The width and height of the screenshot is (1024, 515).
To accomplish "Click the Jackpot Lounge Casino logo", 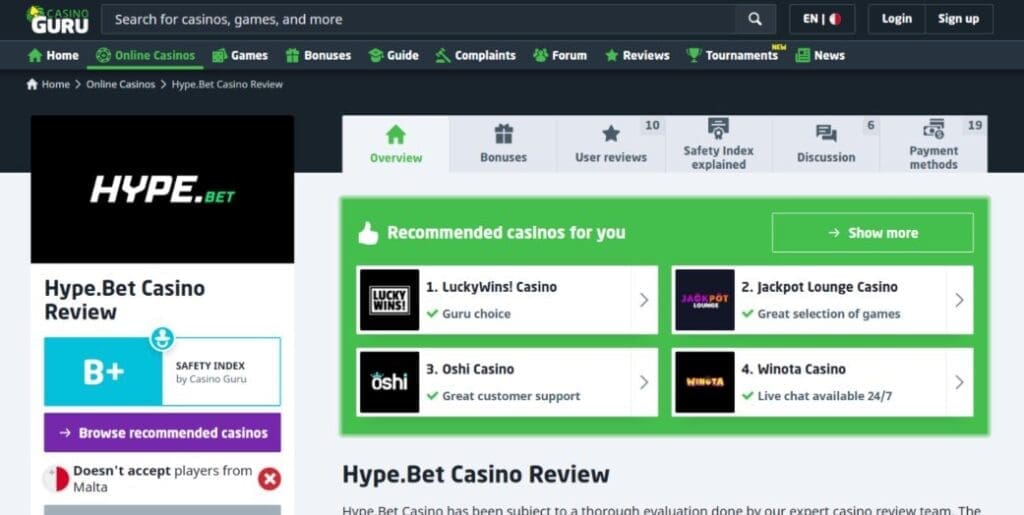I will tap(705, 300).
